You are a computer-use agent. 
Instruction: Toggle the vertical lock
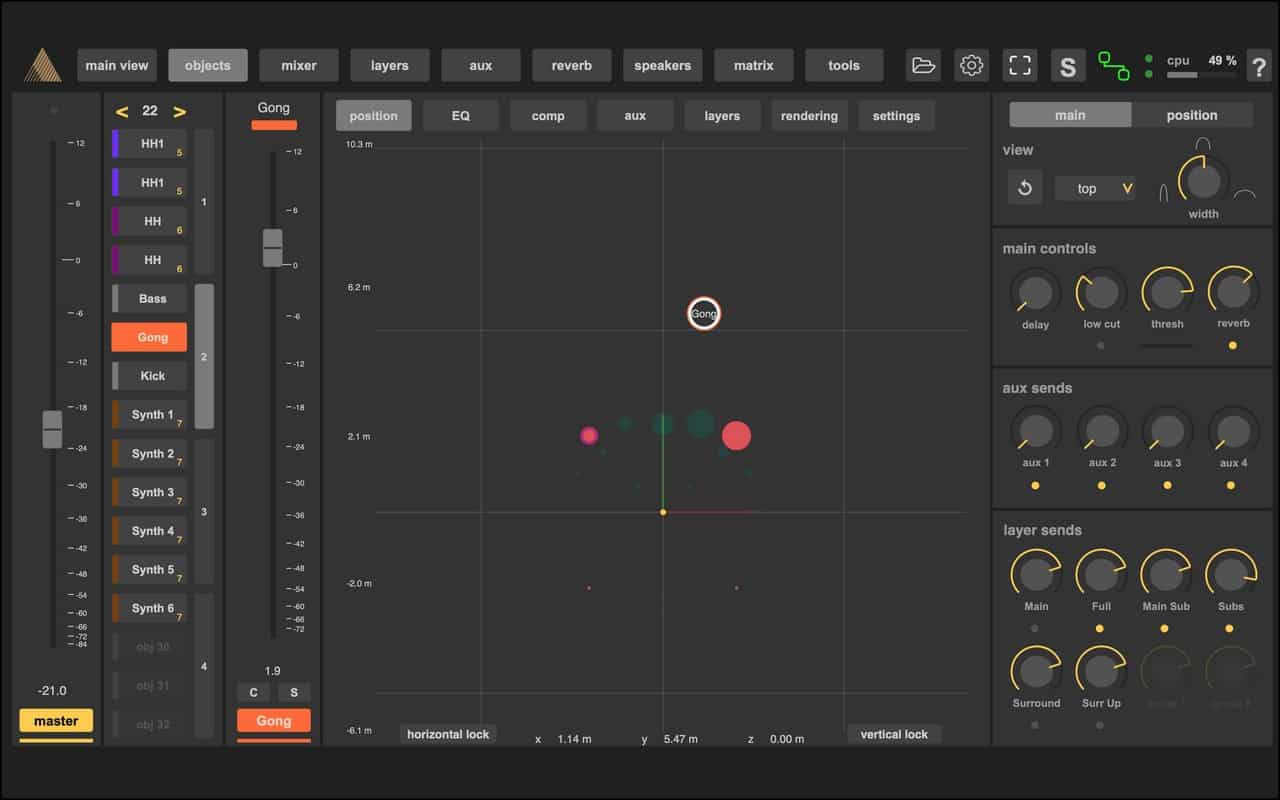(894, 734)
